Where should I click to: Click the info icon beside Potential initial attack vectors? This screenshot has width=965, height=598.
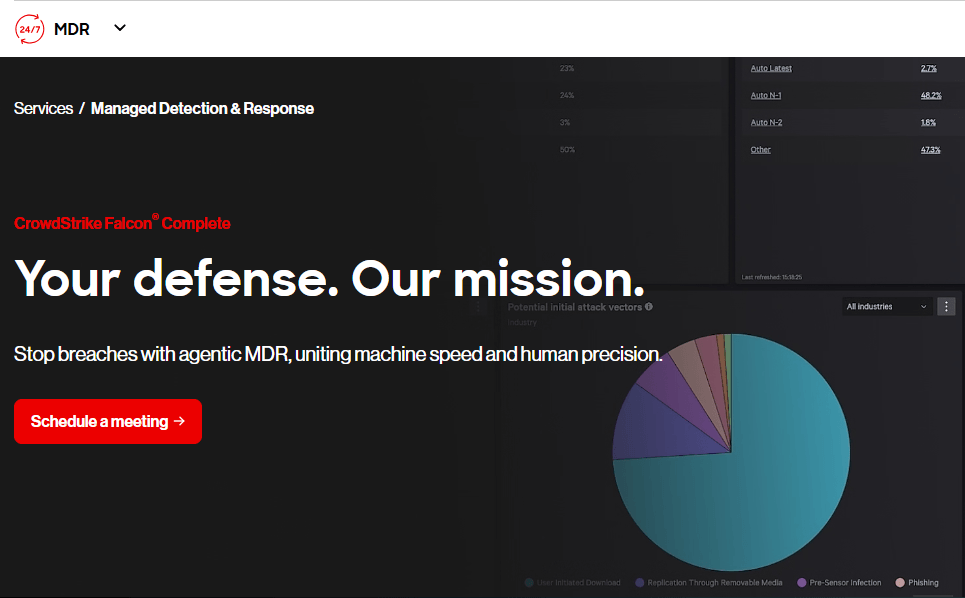coord(649,306)
